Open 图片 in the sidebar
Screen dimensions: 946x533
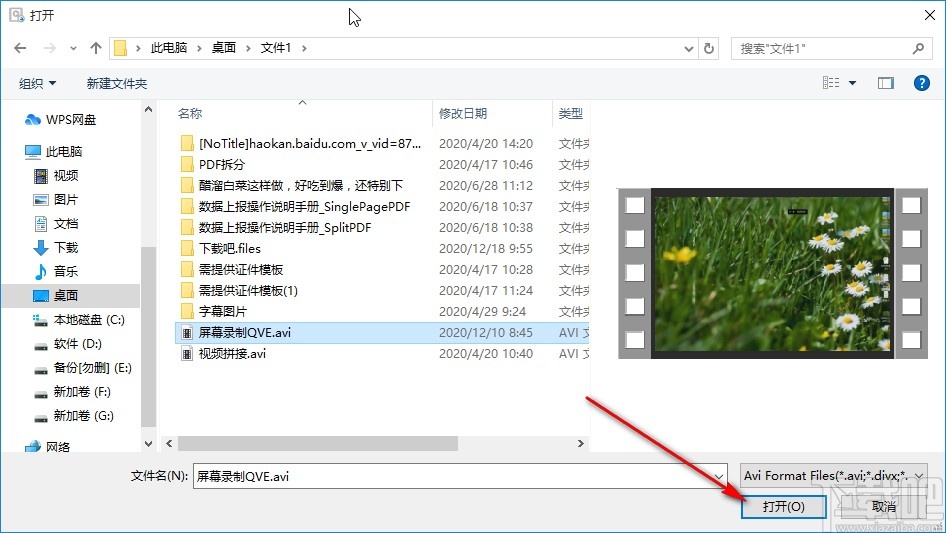tap(56, 199)
